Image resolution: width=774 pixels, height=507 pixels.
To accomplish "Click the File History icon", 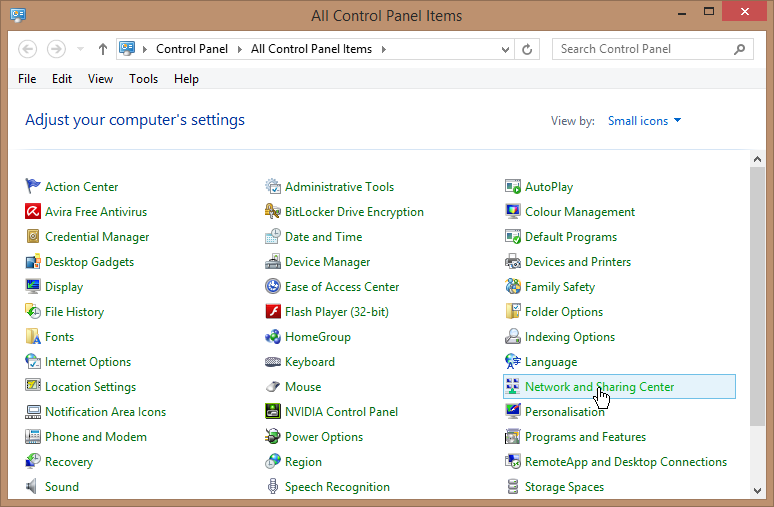I will click(33, 312).
